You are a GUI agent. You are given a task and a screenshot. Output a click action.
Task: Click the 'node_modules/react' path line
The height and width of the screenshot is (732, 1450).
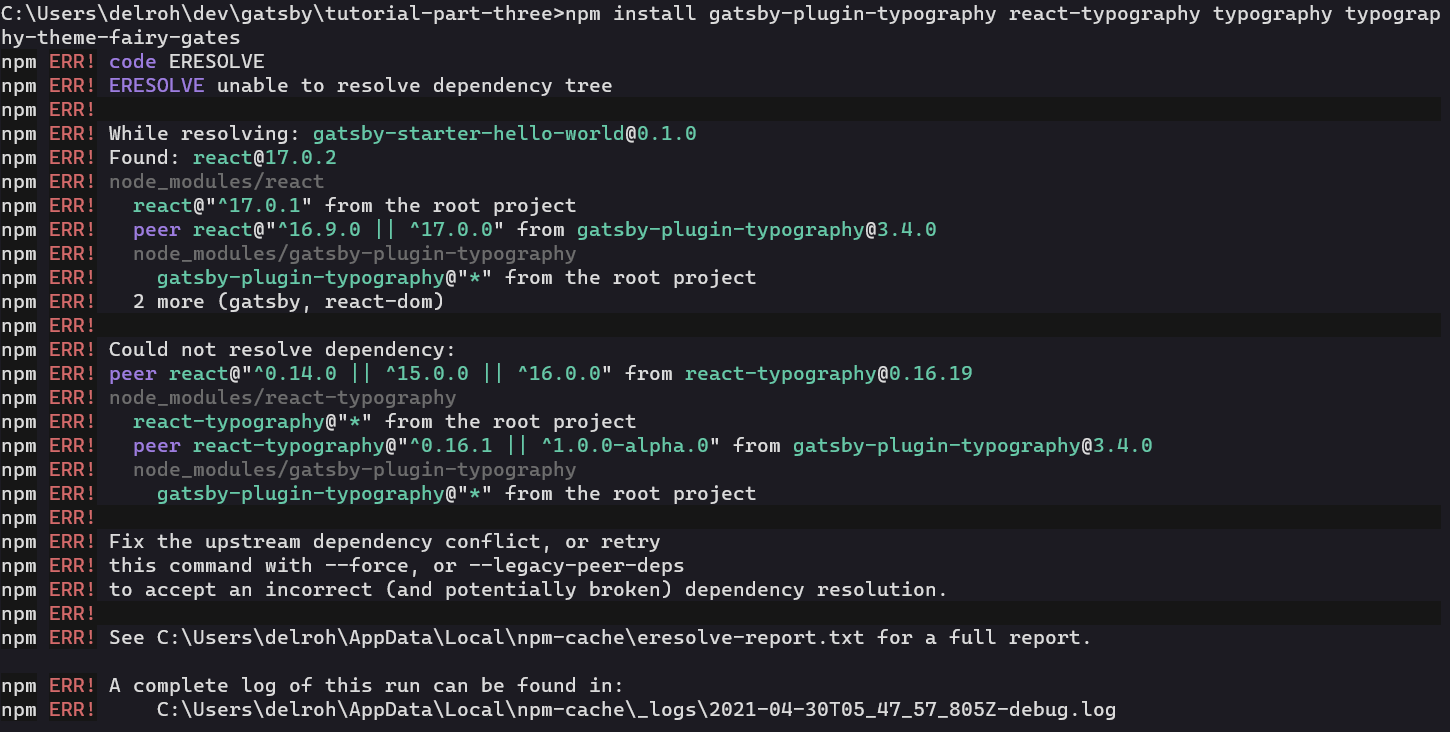click(216, 182)
